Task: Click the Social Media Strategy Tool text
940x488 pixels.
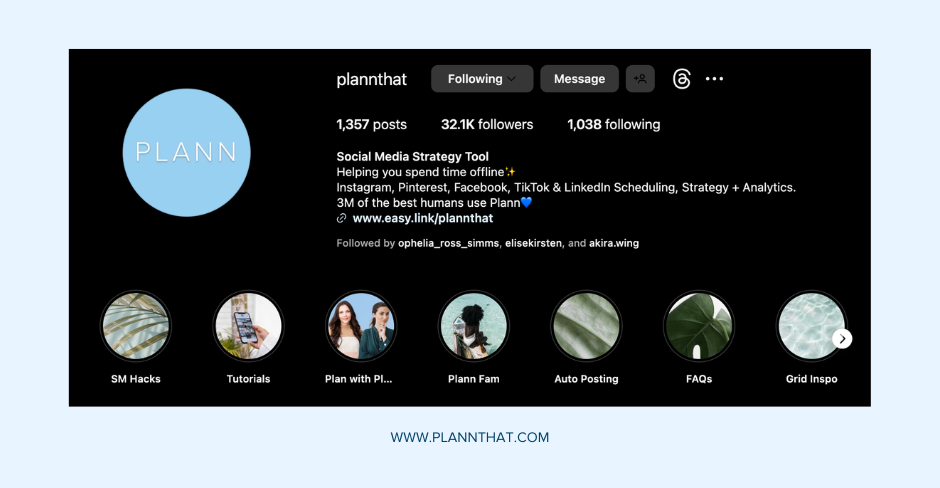Action: coord(412,156)
